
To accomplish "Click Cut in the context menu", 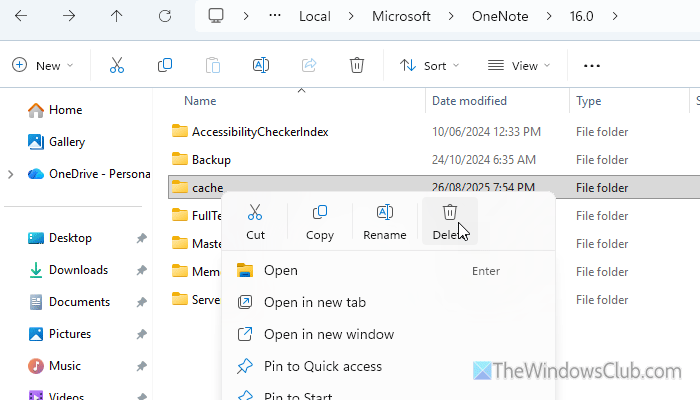I will (x=255, y=222).
